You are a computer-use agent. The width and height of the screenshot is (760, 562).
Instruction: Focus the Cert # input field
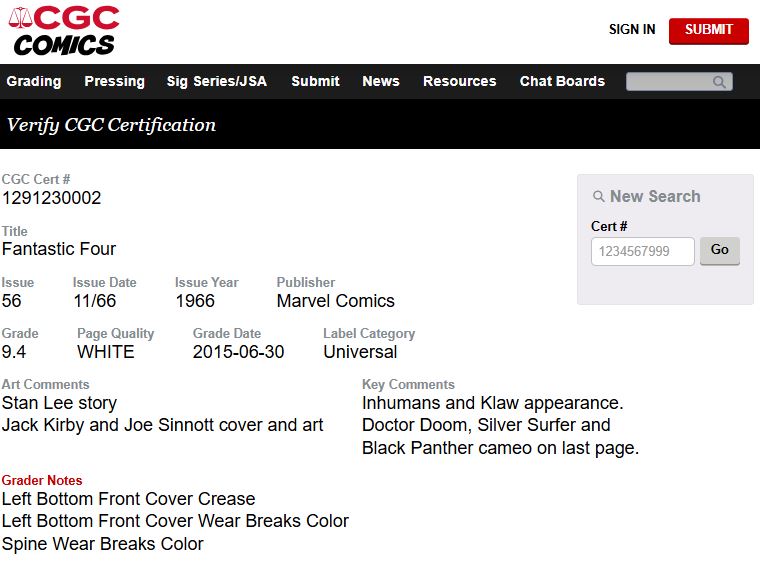tap(642, 251)
